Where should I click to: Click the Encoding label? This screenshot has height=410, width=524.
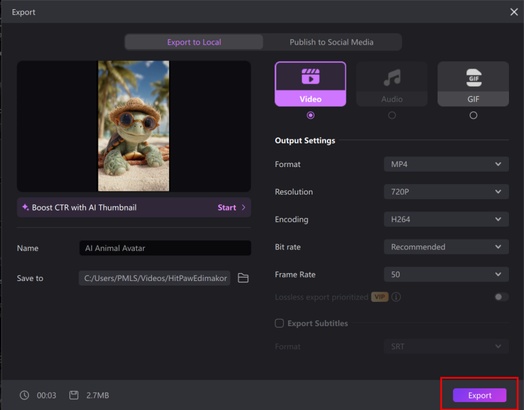coord(291,220)
